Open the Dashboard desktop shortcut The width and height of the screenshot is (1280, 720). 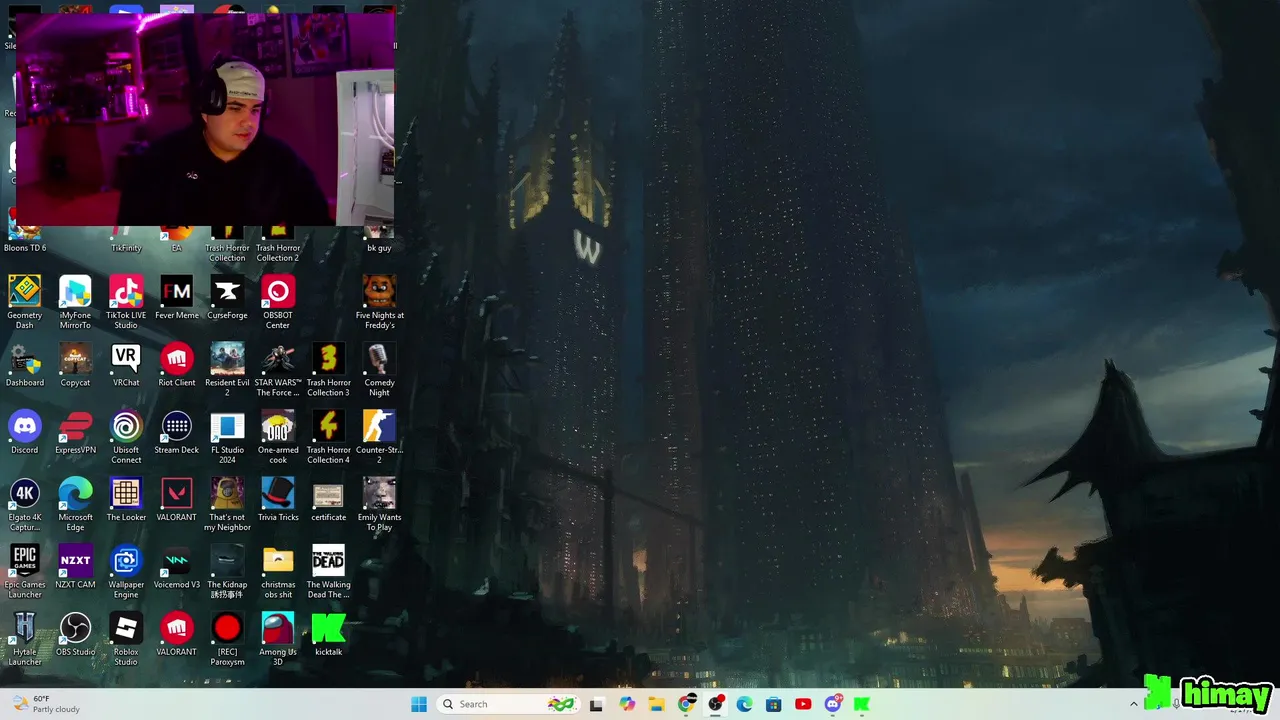tap(25, 364)
